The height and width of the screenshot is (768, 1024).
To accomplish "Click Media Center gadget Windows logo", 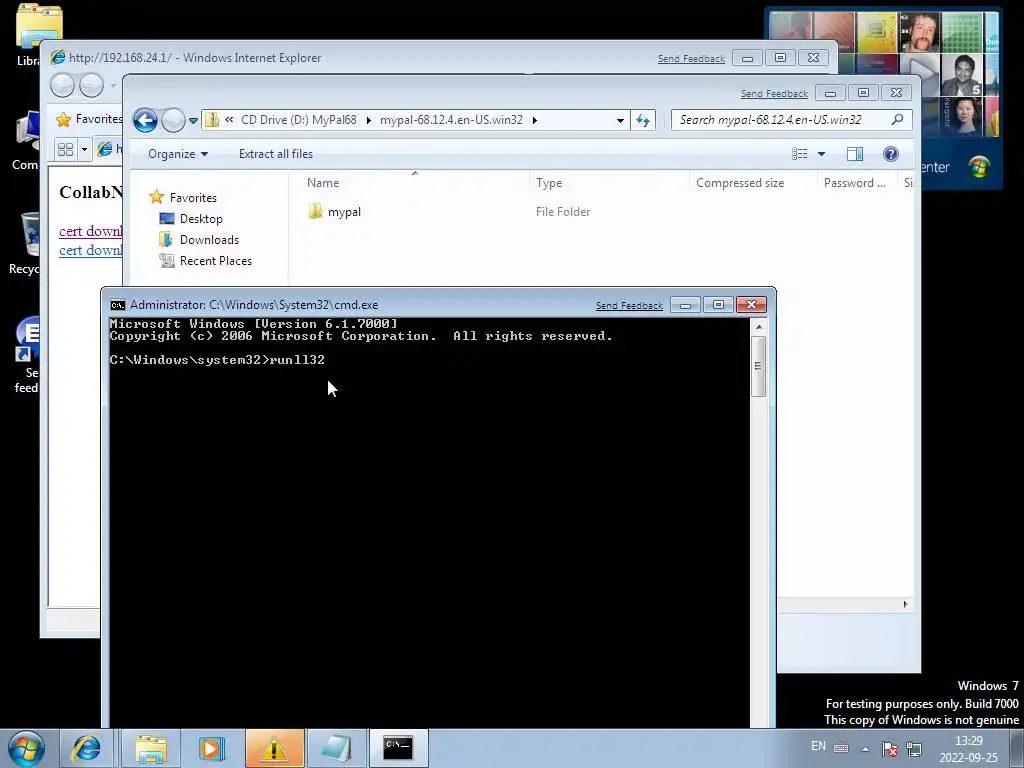I will [x=979, y=167].
